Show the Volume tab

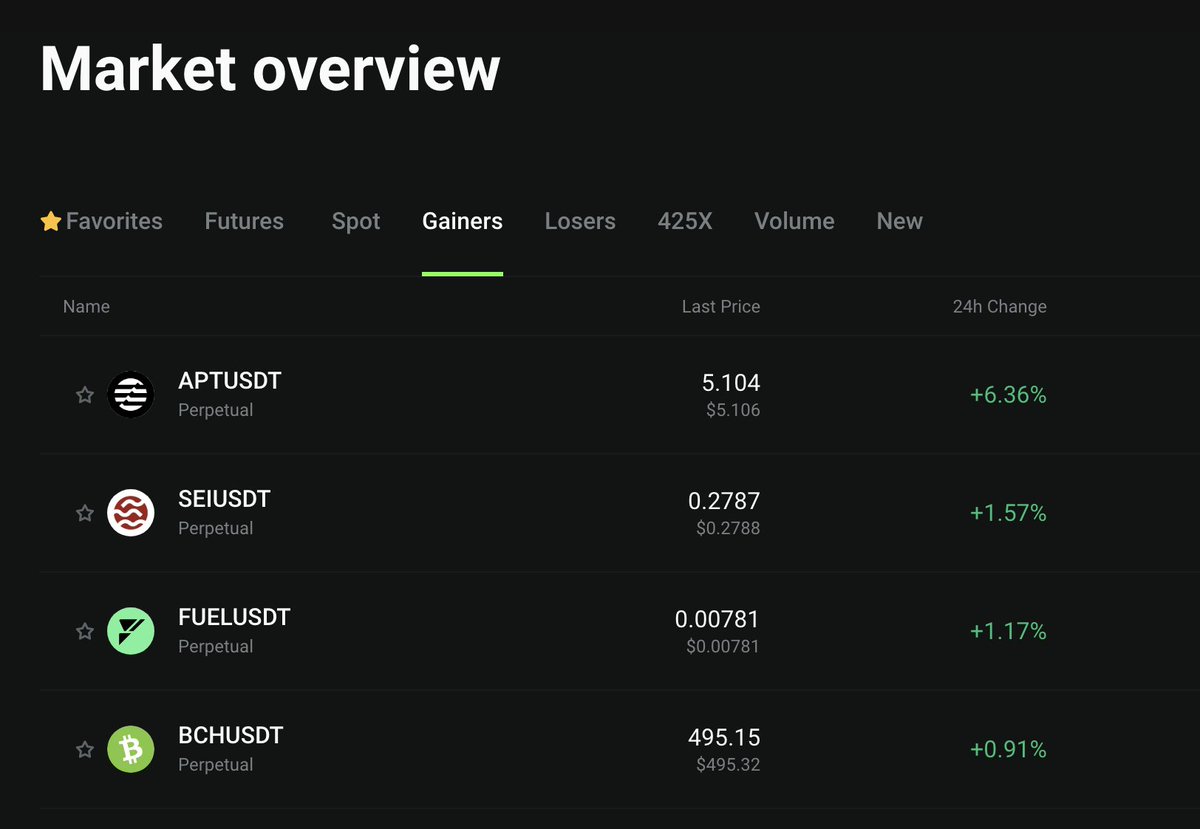(794, 221)
